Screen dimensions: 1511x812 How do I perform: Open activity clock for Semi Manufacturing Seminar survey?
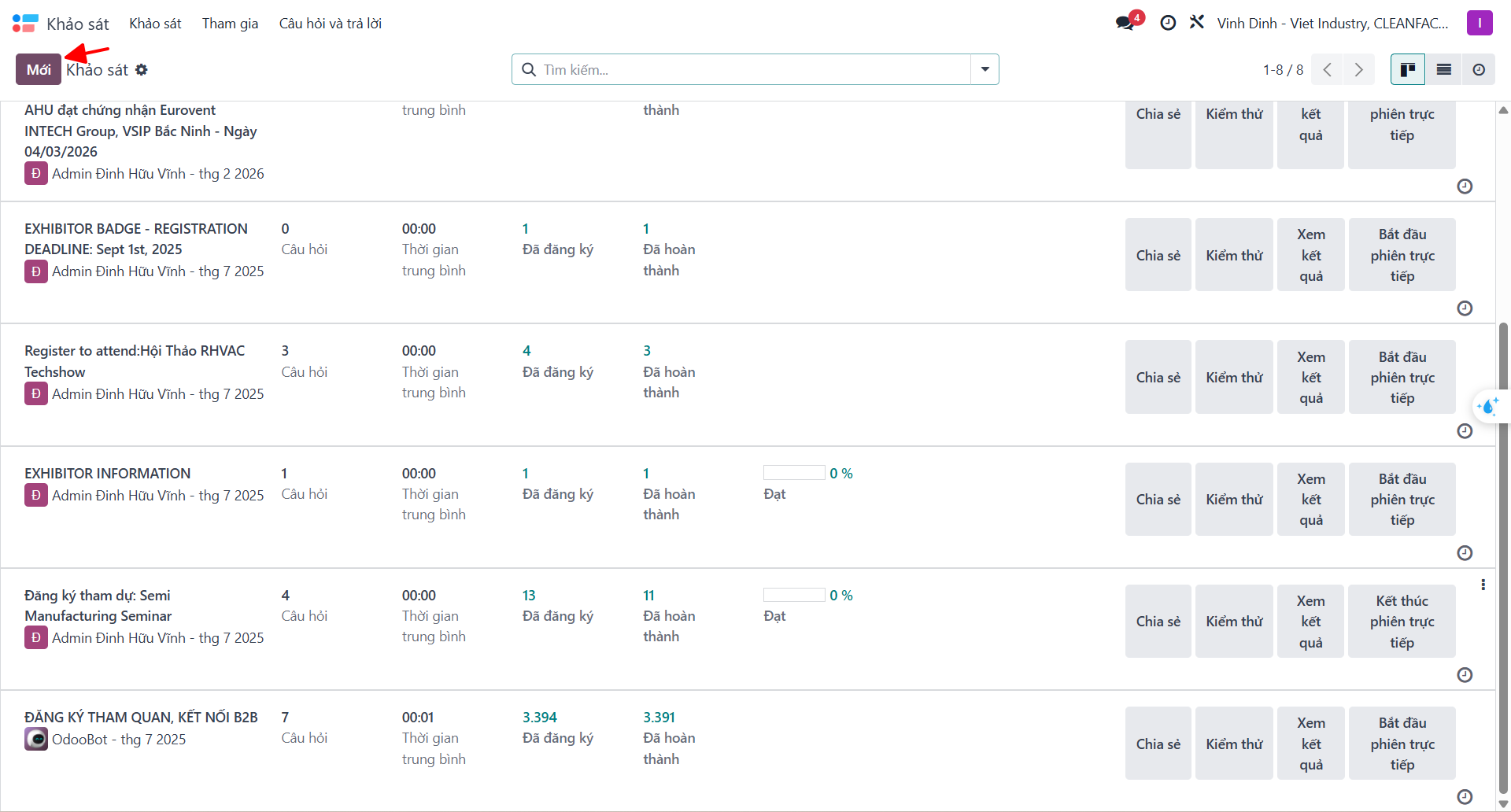[x=1465, y=675]
